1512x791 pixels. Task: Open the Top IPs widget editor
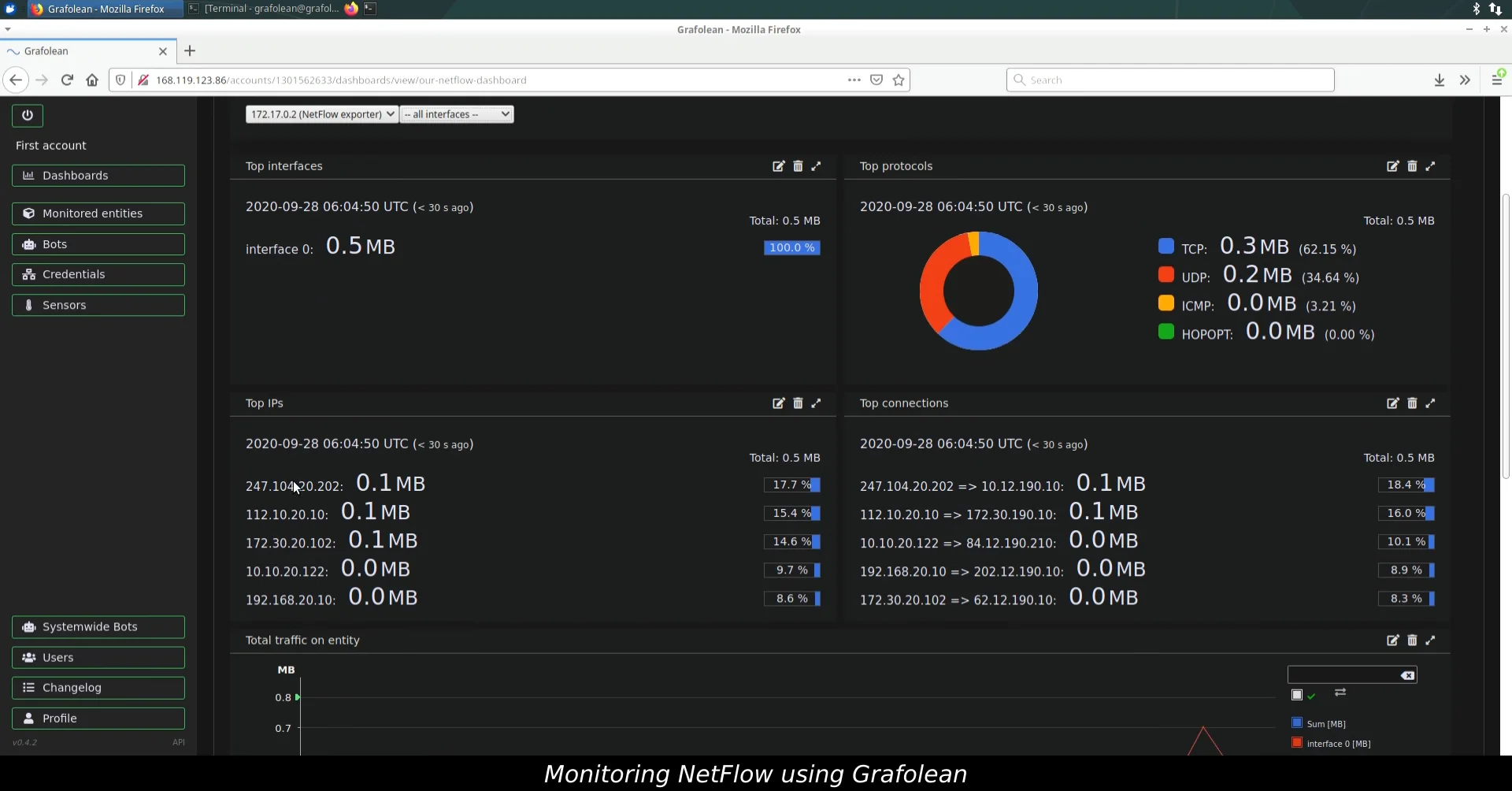(778, 403)
